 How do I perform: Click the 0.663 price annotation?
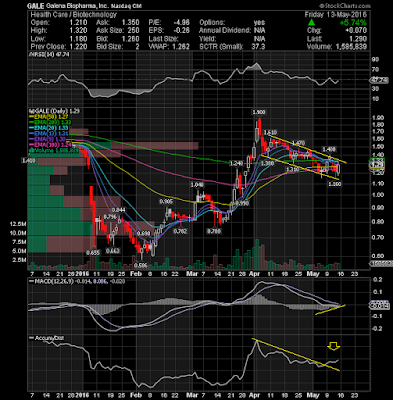click(x=113, y=251)
